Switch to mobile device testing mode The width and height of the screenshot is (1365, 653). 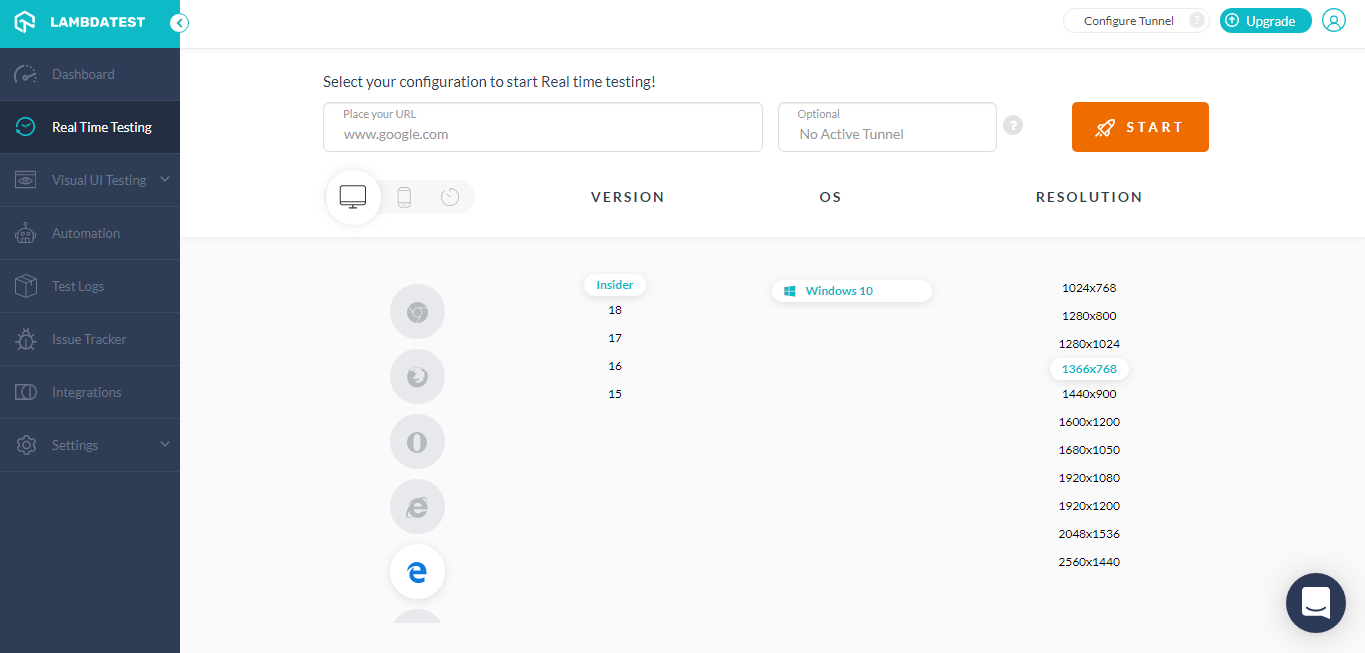click(x=404, y=197)
